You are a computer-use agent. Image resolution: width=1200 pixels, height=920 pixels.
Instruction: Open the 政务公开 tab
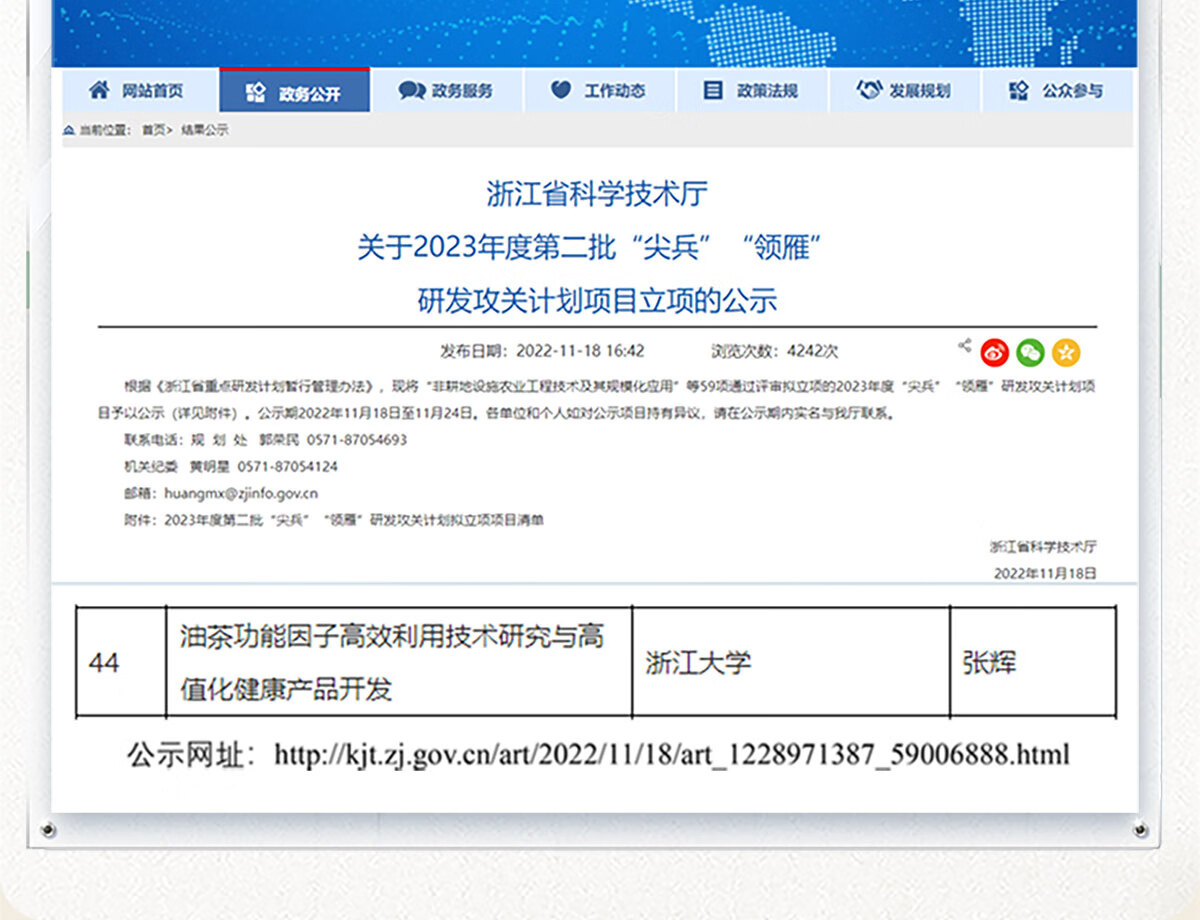point(294,93)
